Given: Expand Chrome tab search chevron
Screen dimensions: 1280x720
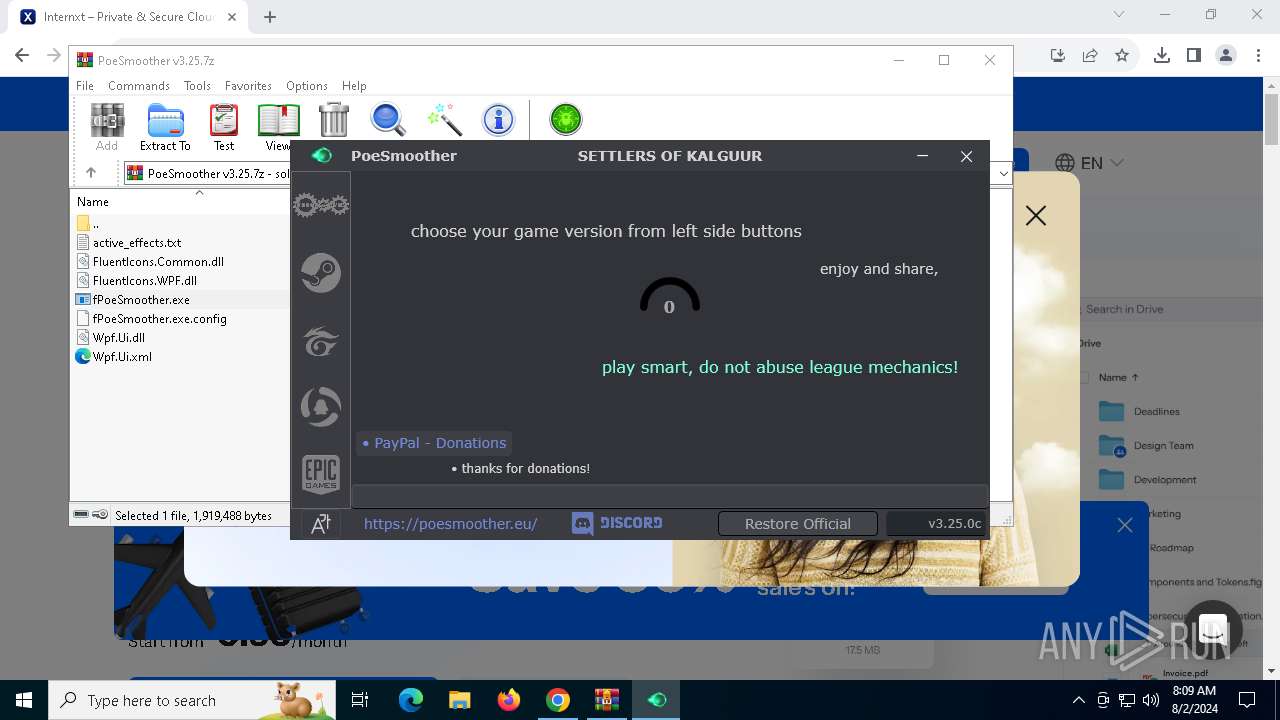Looking at the screenshot, I should pyautogui.click(x=1119, y=14).
